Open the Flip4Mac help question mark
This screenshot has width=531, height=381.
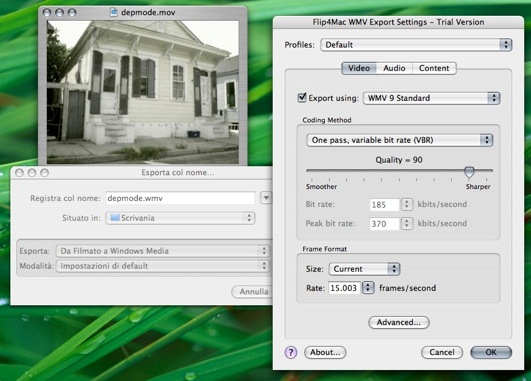291,353
